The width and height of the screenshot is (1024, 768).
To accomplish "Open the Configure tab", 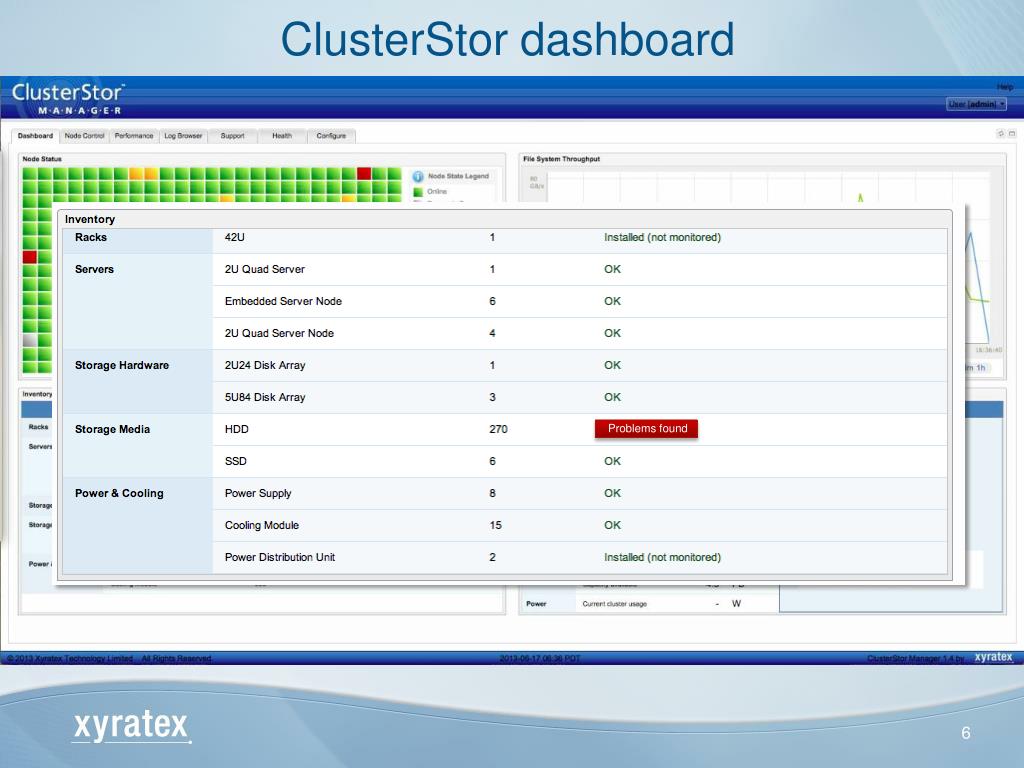I will point(331,136).
